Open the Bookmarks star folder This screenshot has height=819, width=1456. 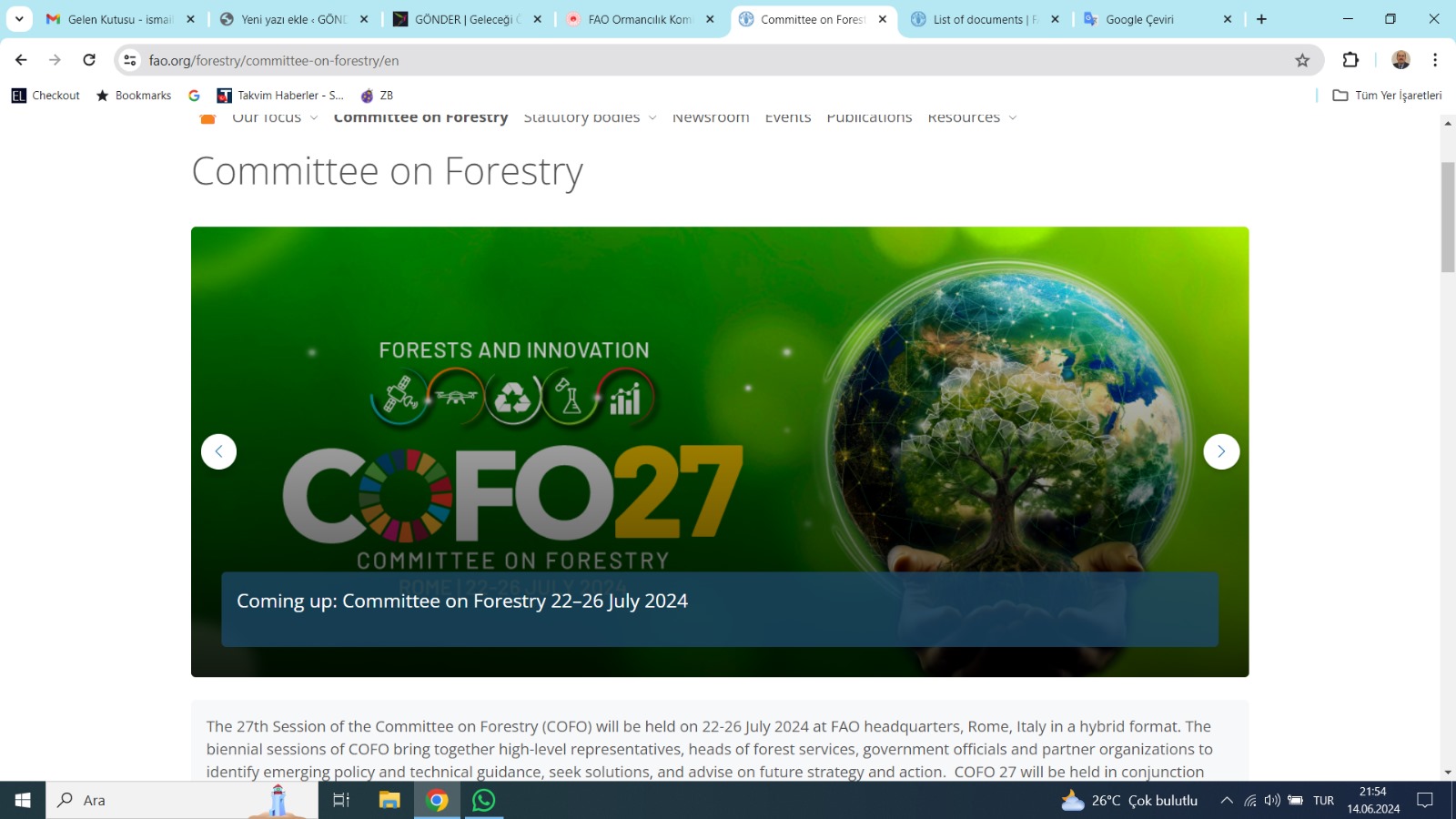pyautogui.click(x=134, y=96)
